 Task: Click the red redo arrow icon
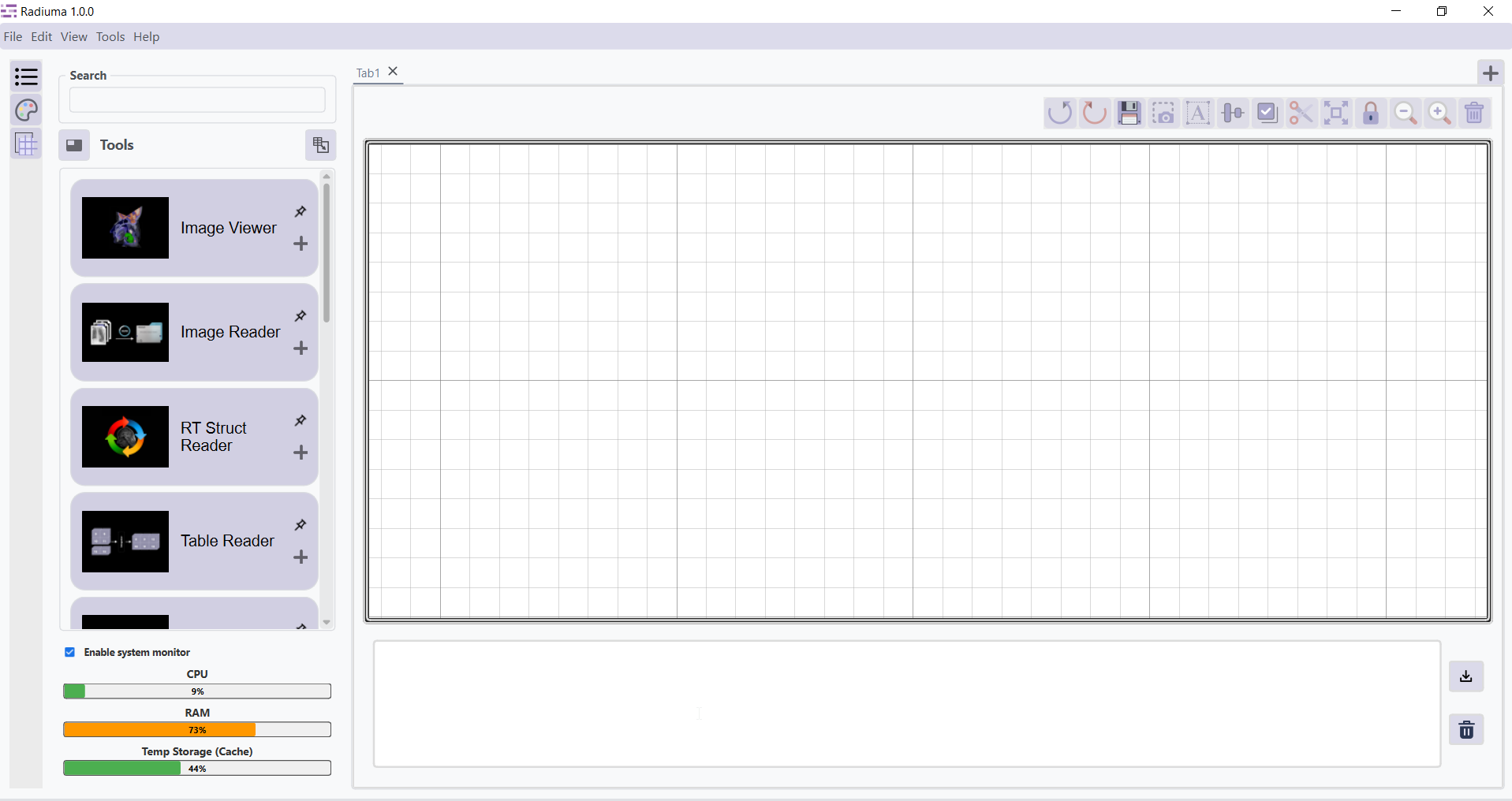(x=1095, y=113)
